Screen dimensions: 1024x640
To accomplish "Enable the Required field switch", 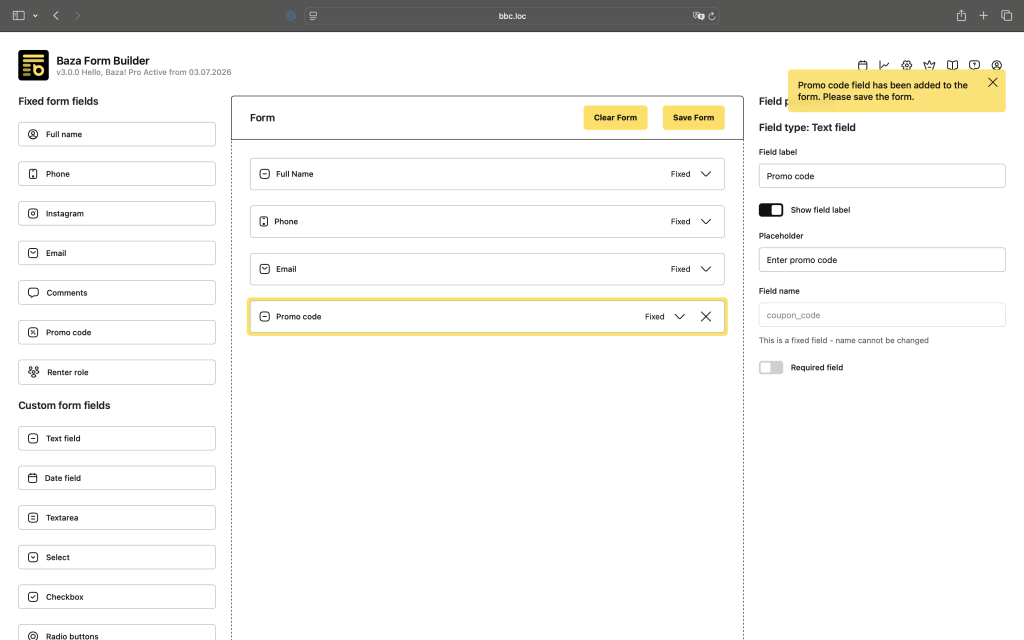I will pos(771,368).
